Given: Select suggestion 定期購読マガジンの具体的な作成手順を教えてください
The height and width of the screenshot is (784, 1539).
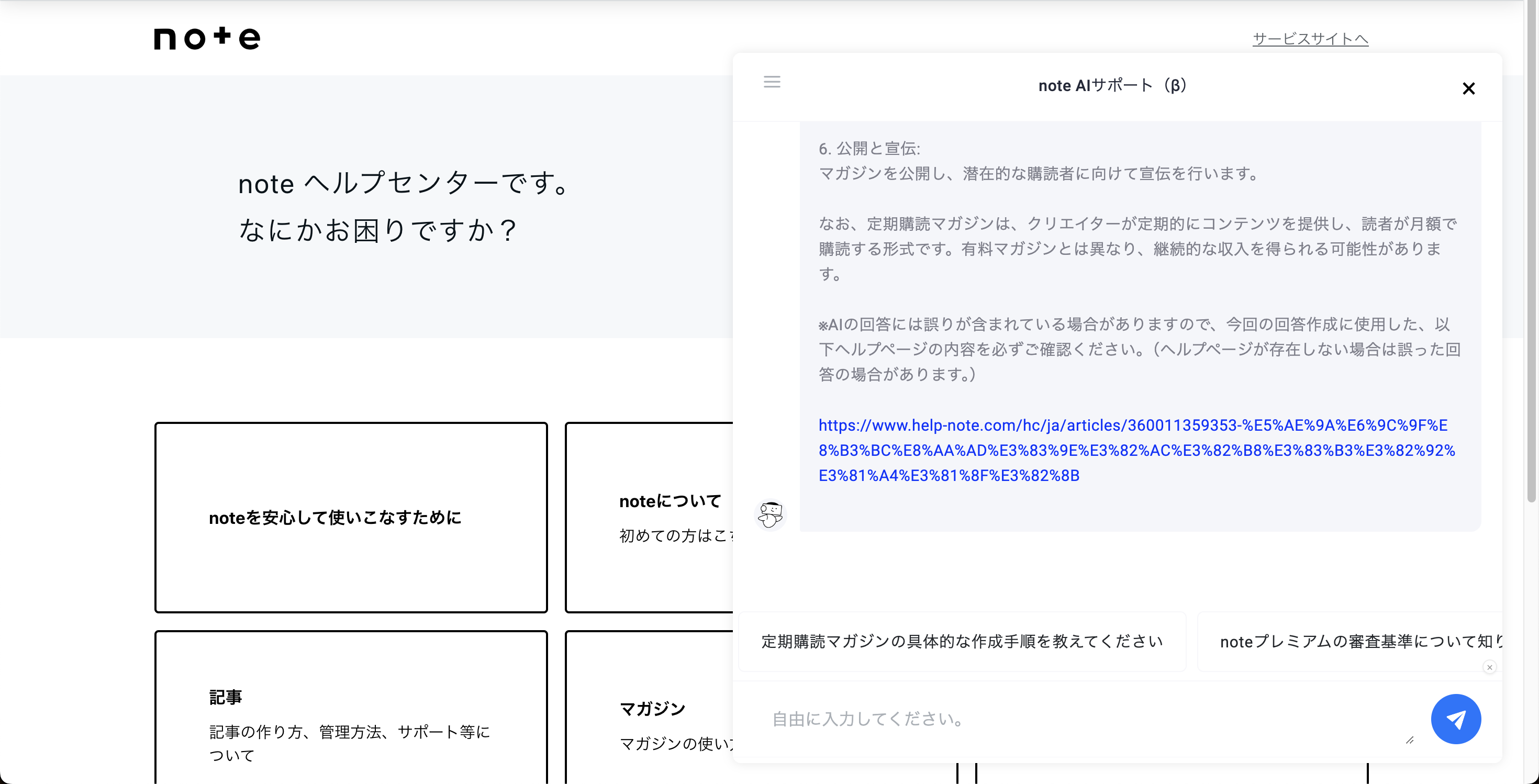Looking at the screenshot, I should click(x=962, y=641).
